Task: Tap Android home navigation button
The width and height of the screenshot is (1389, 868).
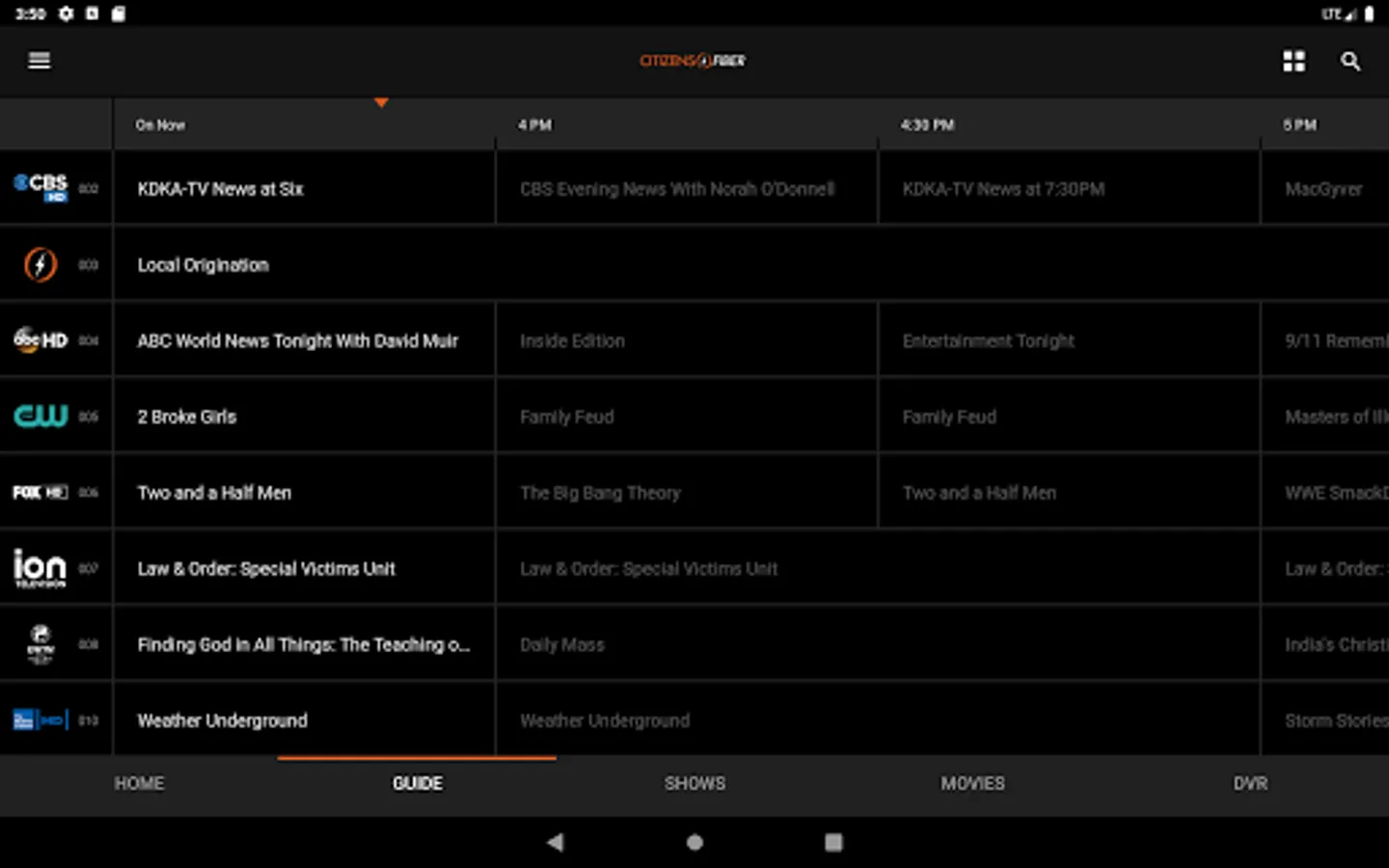Action: click(694, 842)
